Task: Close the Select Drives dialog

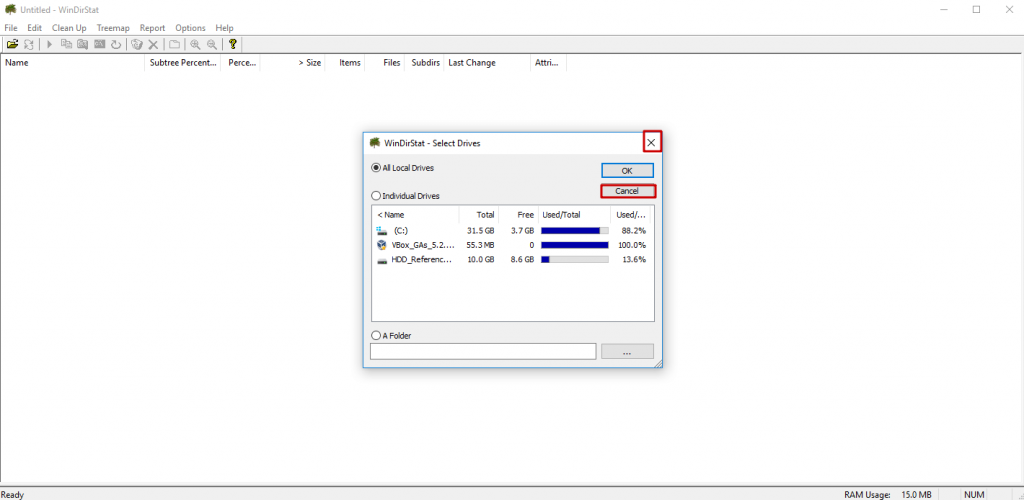Action: (x=651, y=142)
